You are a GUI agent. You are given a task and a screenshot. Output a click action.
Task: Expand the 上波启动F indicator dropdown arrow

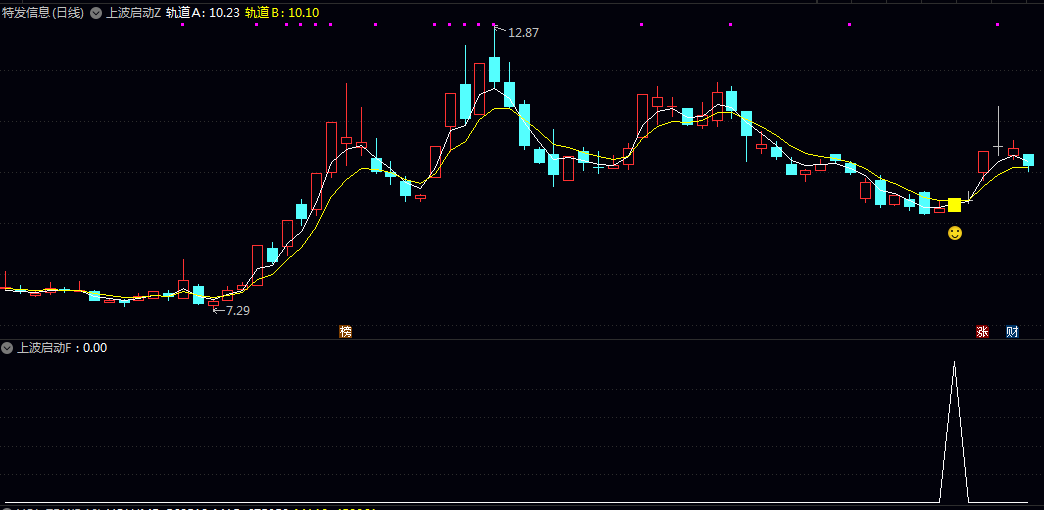[x=7, y=348]
